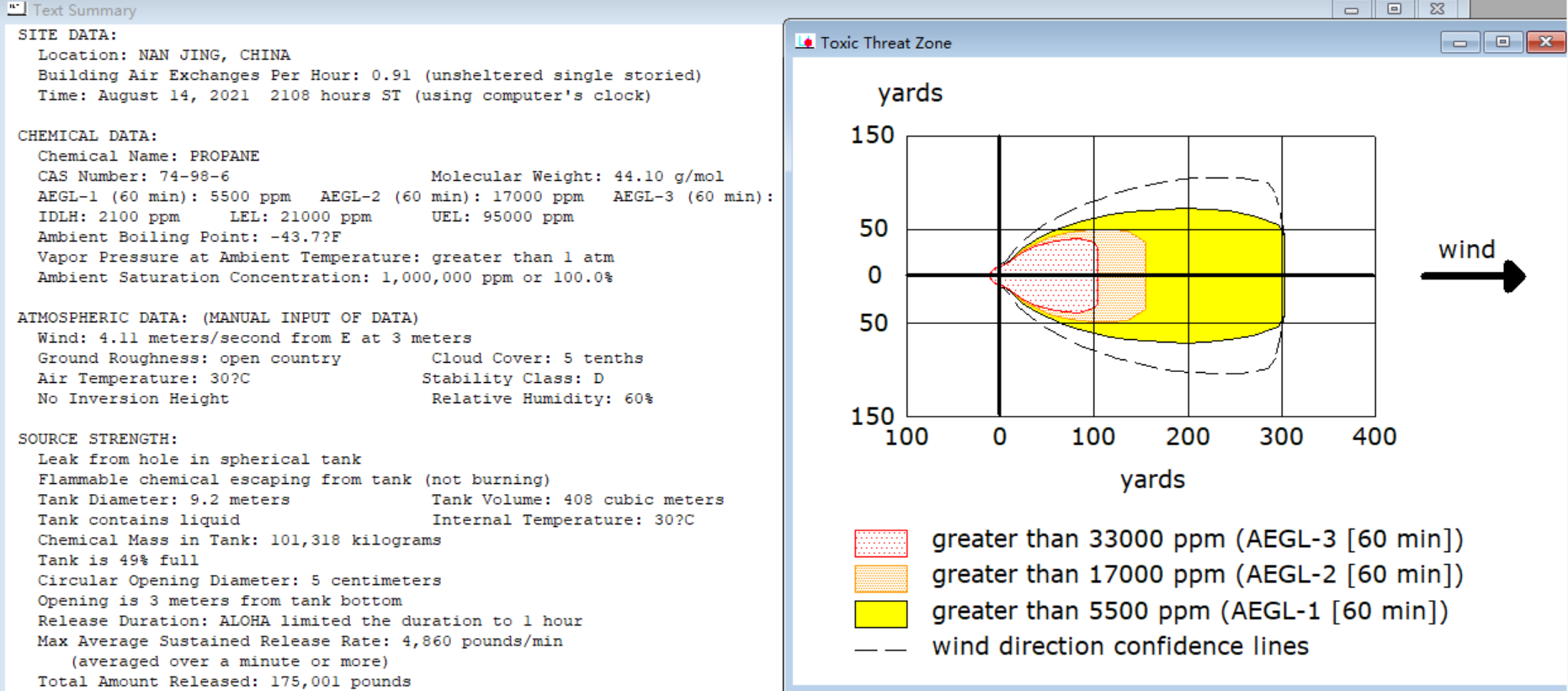Click 'Tank contains liquid' text
This screenshot has width=1568, height=691.
(x=139, y=519)
